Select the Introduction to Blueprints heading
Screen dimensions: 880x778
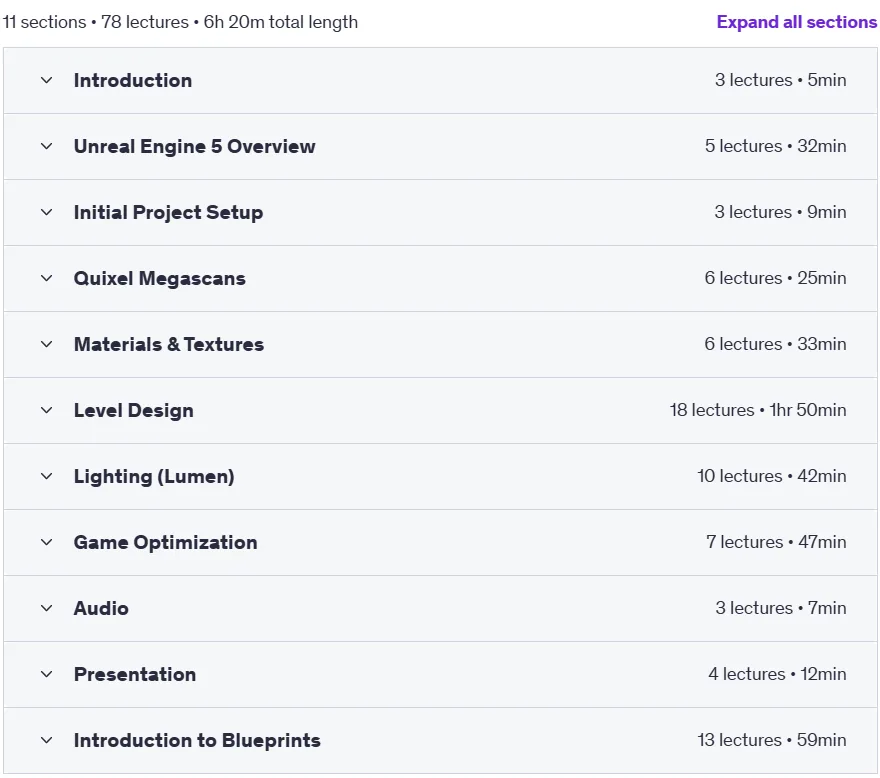197,740
